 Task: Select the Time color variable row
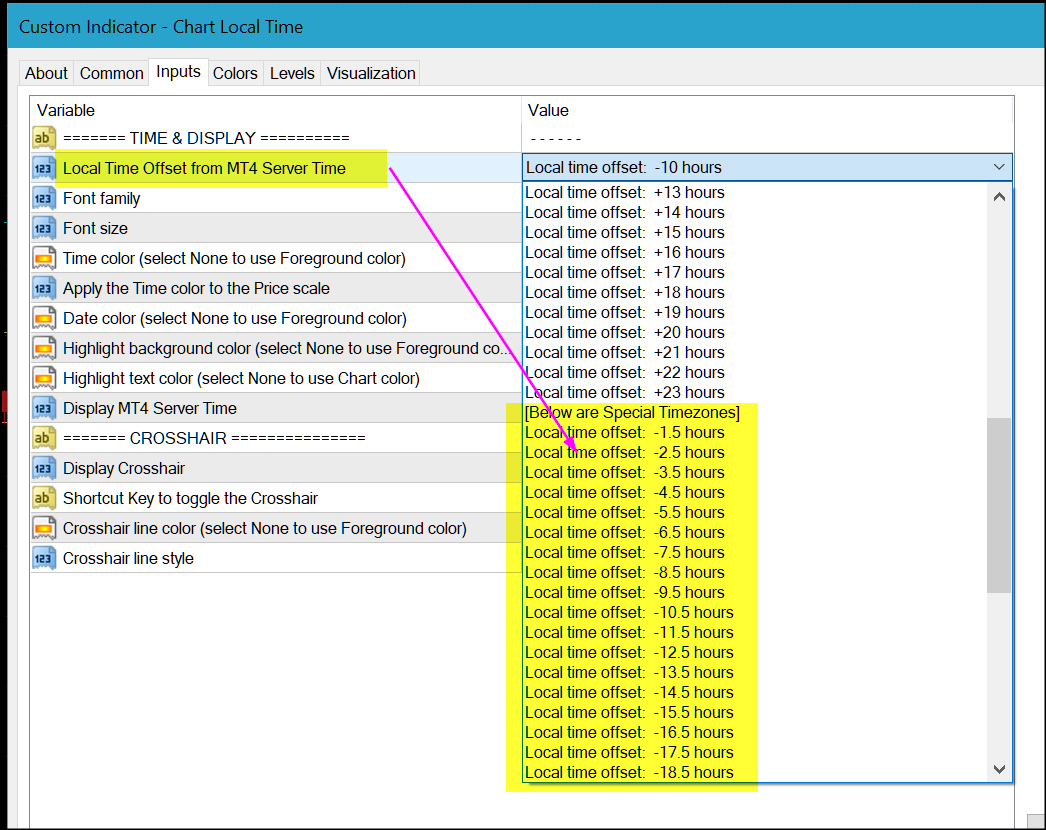[x=276, y=258]
